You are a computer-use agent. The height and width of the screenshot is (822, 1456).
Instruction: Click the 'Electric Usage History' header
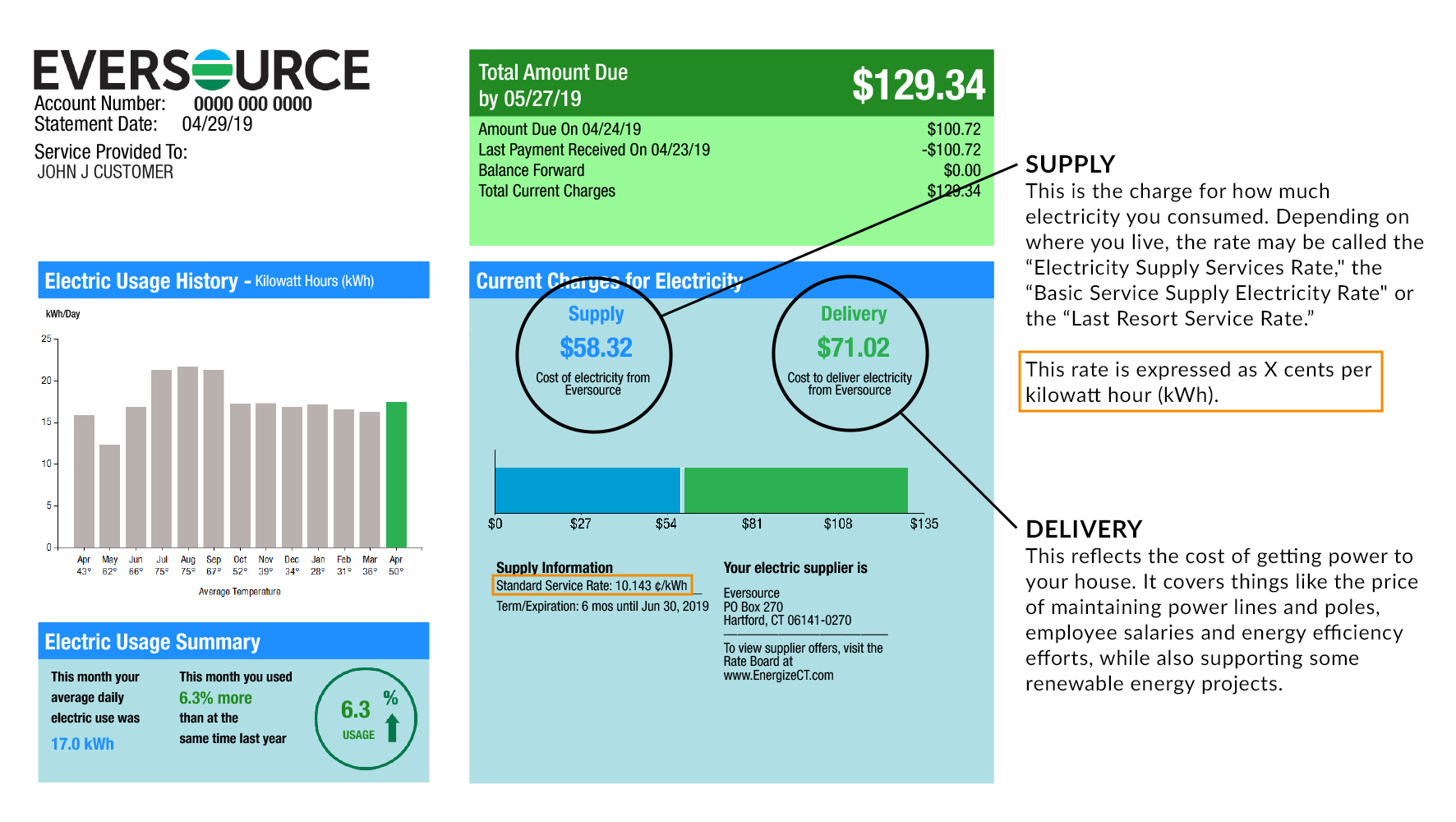point(233,280)
